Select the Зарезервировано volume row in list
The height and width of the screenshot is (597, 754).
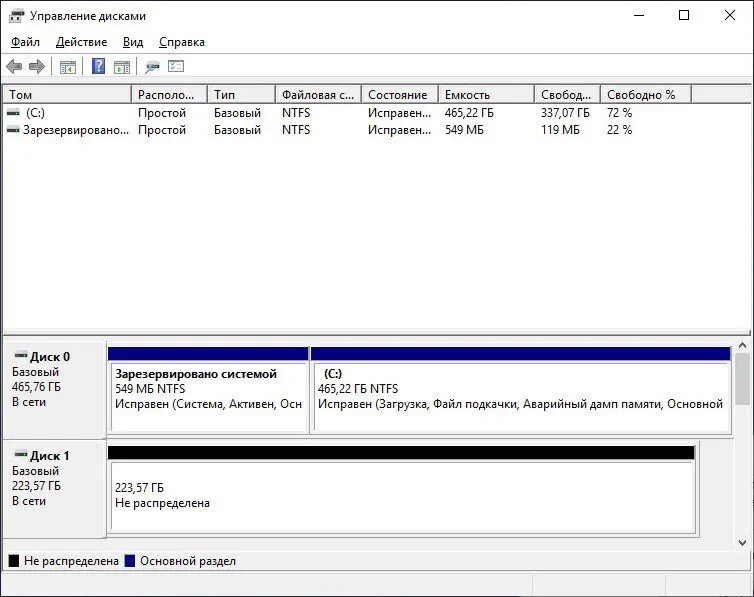[70, 130]
